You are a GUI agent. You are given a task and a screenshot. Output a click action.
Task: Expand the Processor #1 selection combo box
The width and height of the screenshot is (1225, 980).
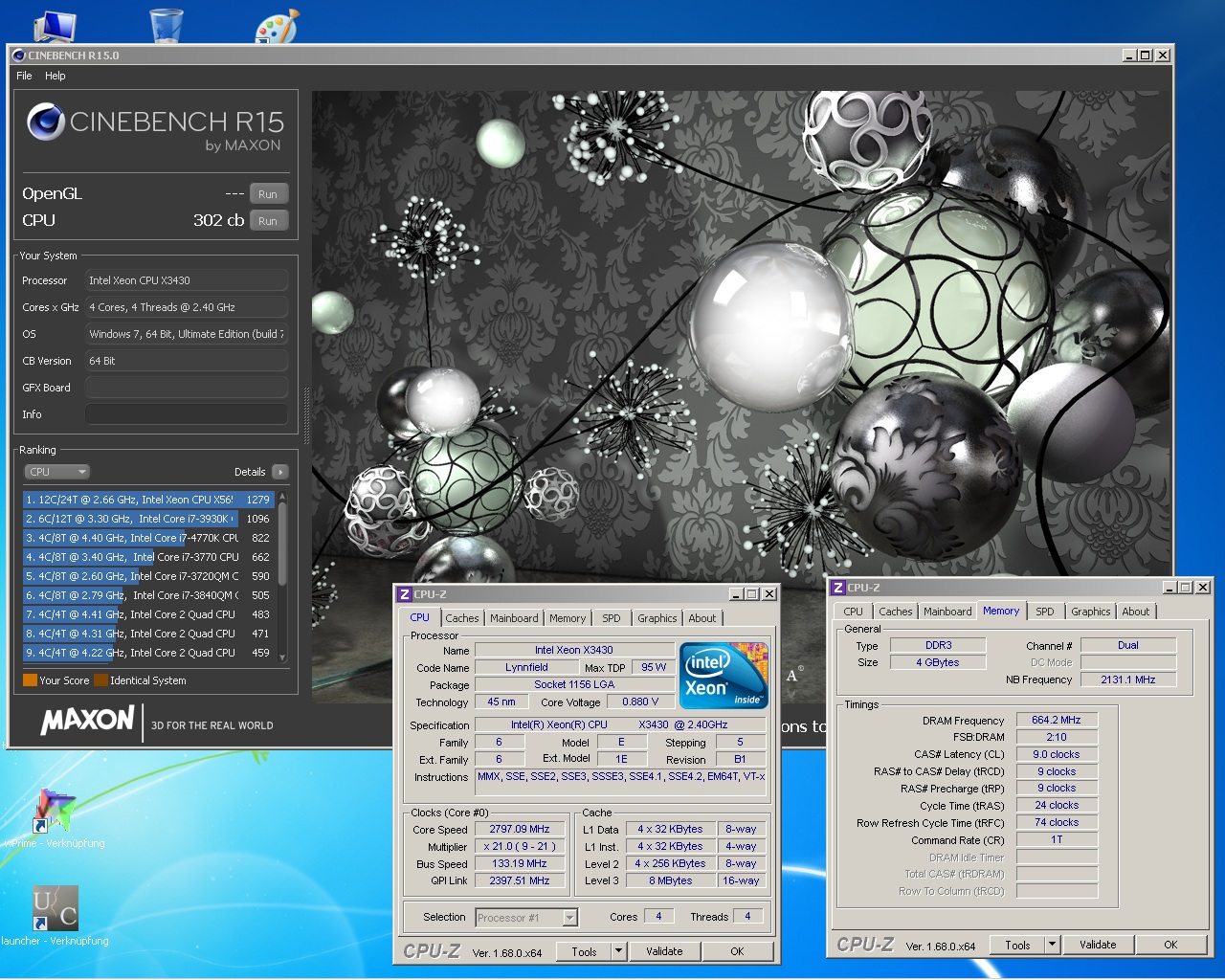(570, 918)
